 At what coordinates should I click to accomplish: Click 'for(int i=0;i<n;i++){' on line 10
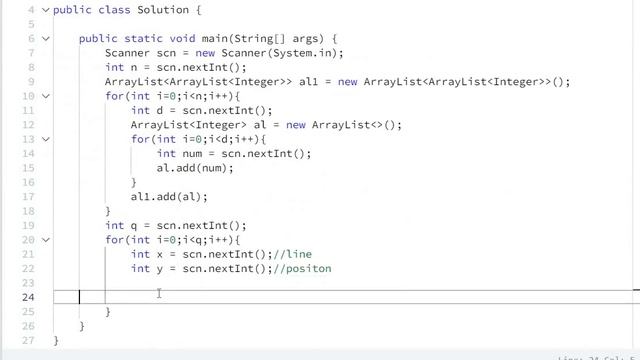pos(173,96)
